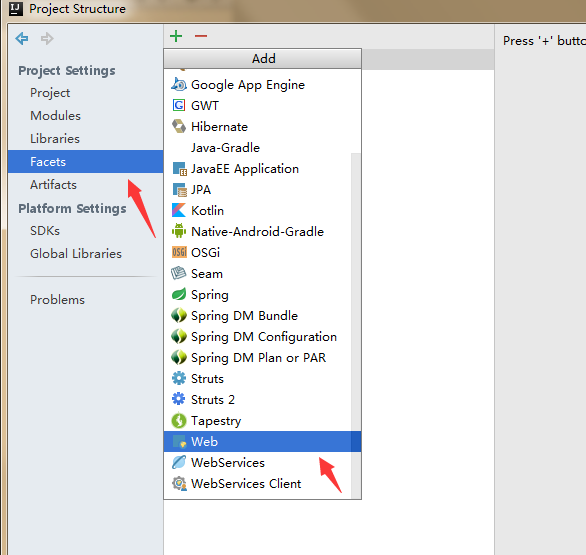The height and width of the screenshot is (555, 586).
Task: Go to Libraries settings
Action: tap(86, 139)
